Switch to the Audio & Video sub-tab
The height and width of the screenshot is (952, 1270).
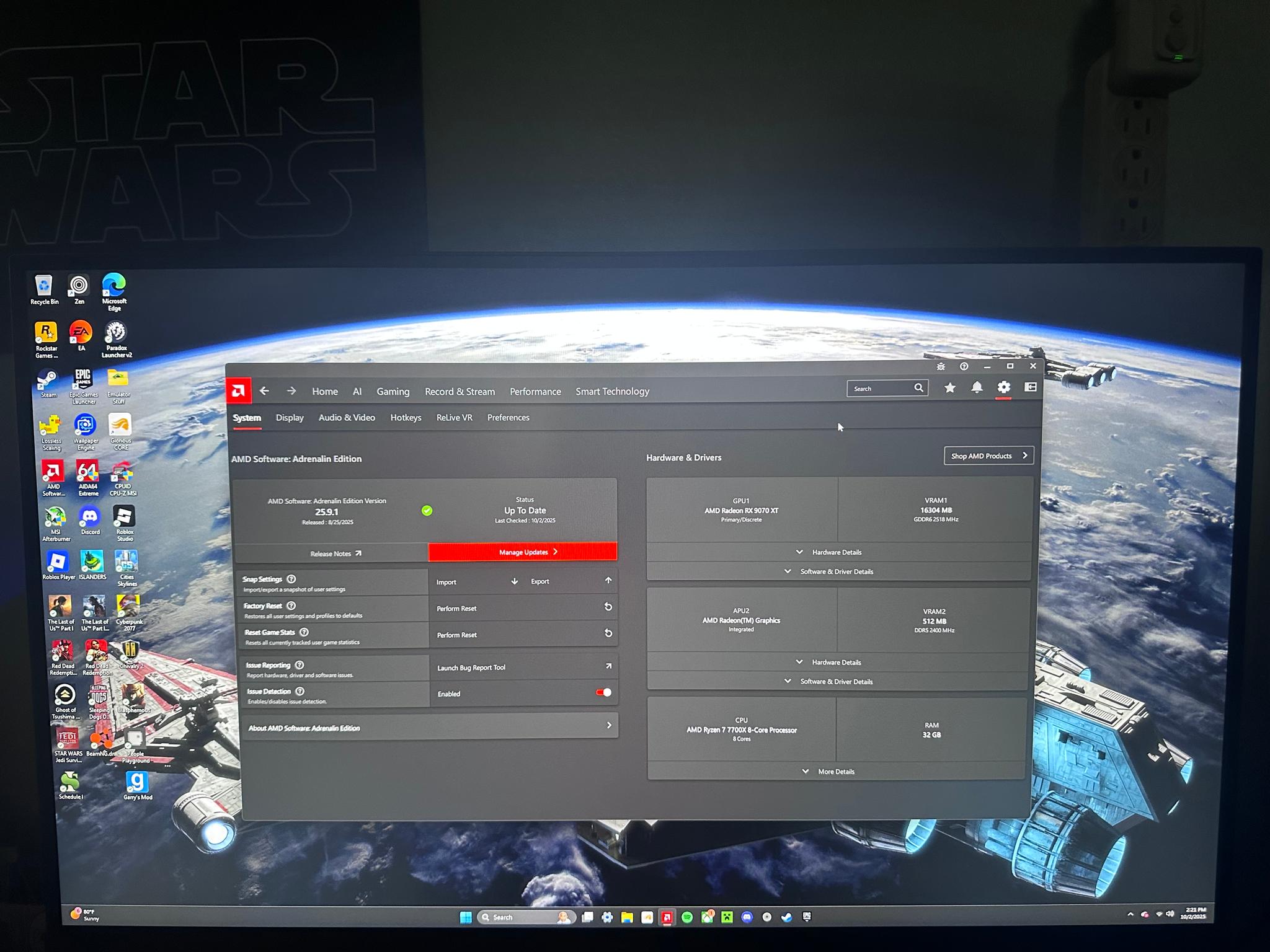[x=347, y=418]
